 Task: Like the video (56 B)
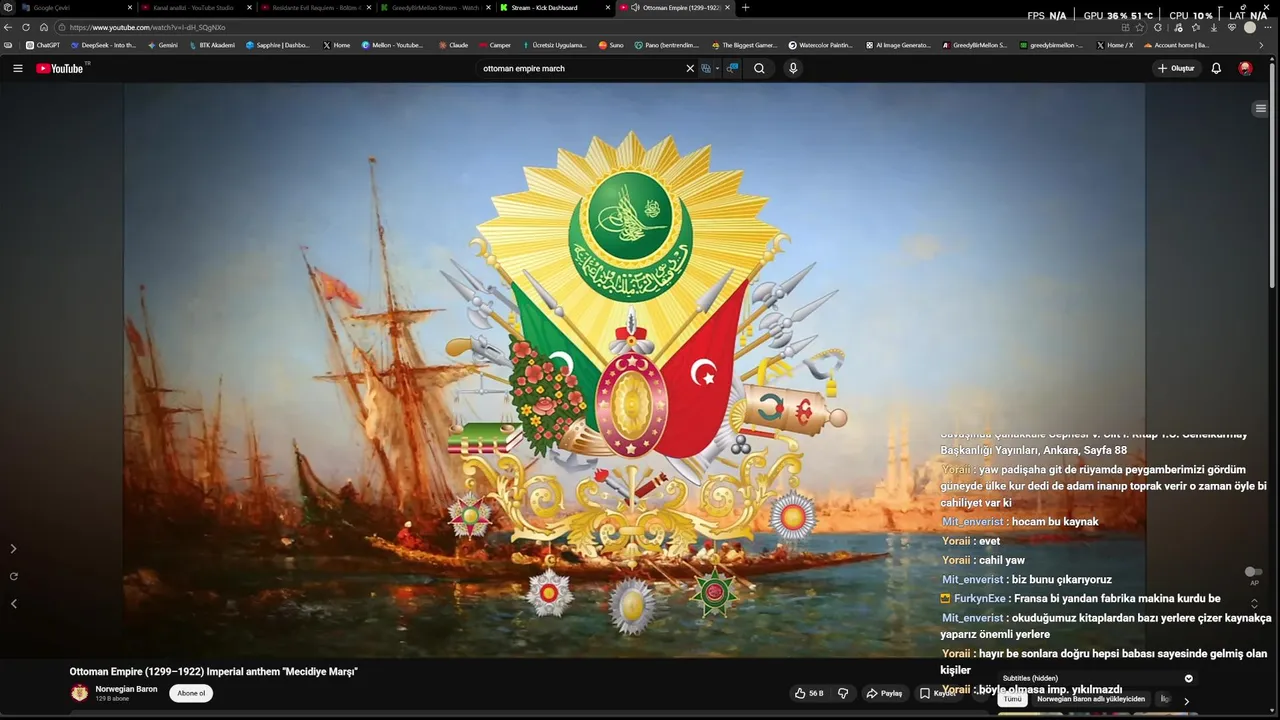(x=809, y=693)
